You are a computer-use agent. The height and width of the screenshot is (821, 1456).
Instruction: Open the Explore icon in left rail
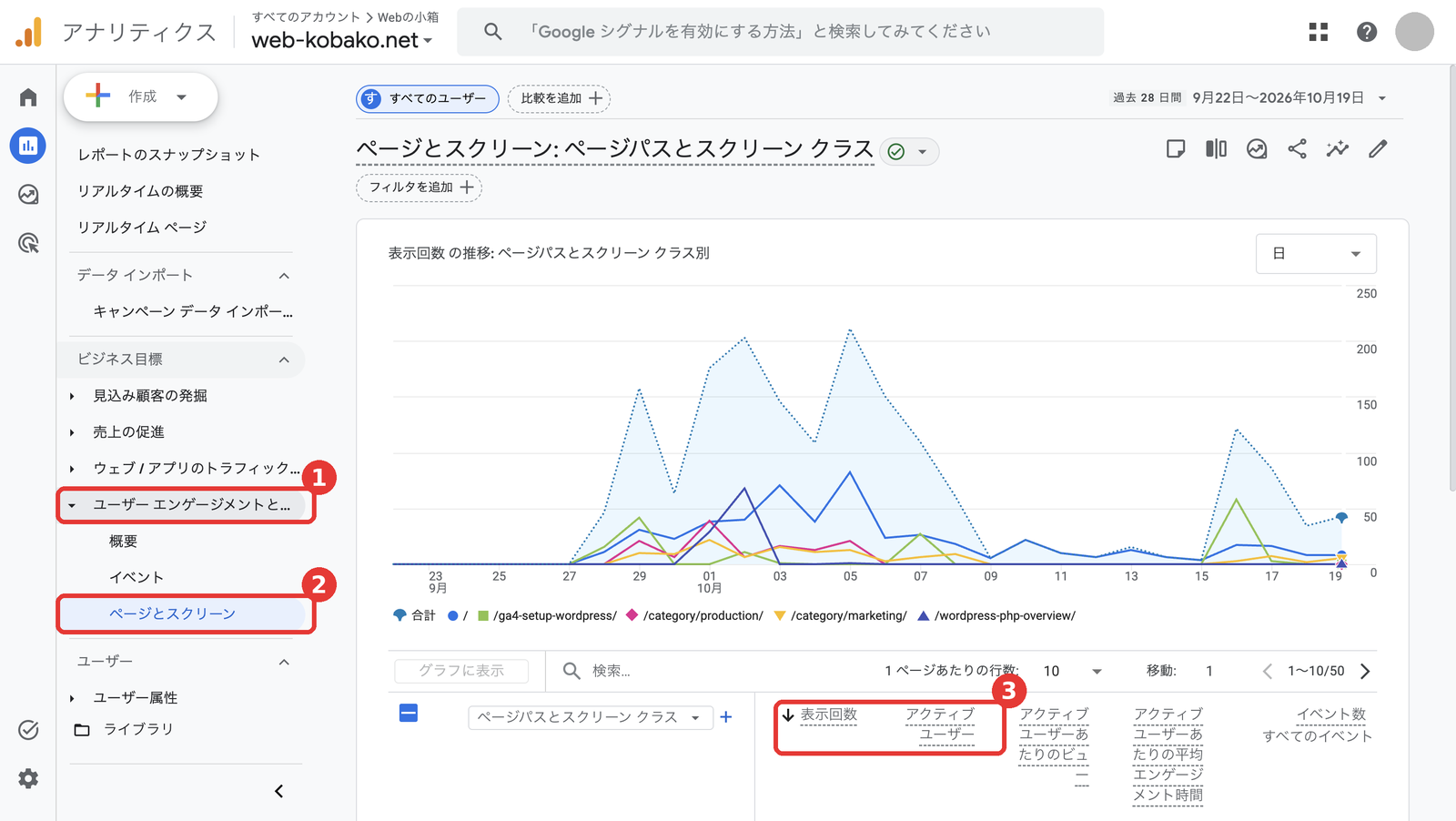coord(28,194)
